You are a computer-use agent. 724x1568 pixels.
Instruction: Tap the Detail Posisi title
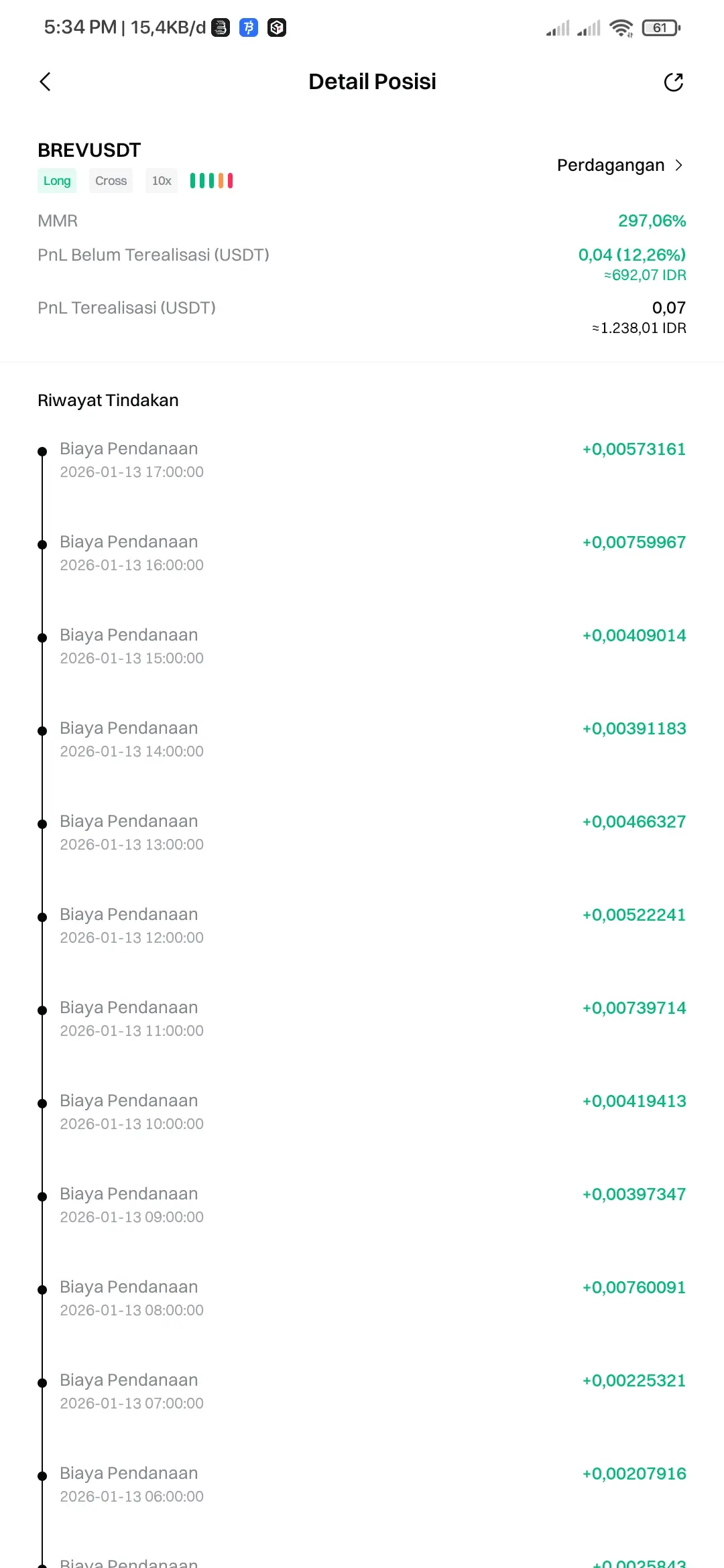click(x=372, y=81)
